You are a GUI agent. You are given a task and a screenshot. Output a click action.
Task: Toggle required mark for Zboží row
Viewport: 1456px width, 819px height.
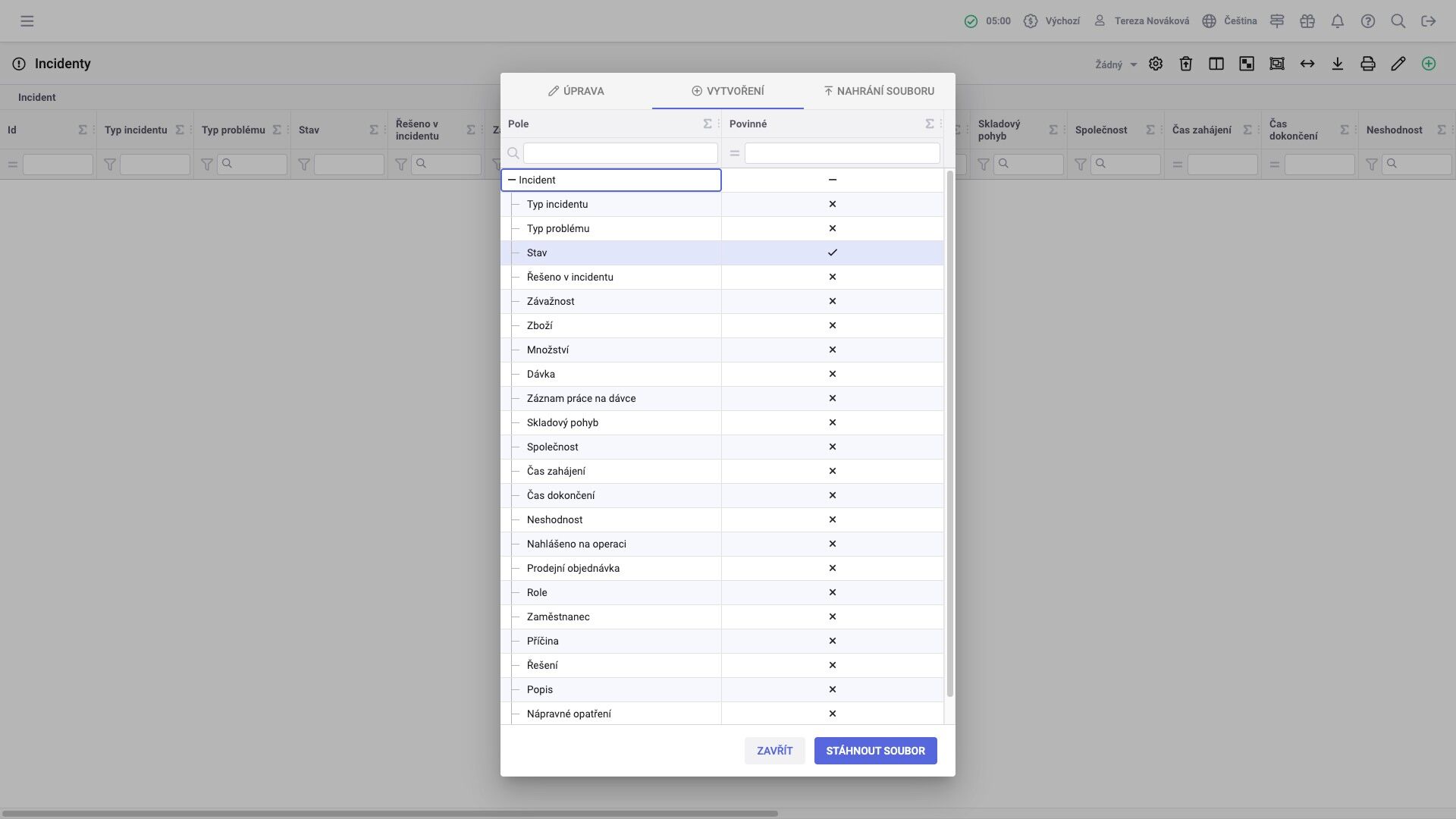(x=832, y=325)
